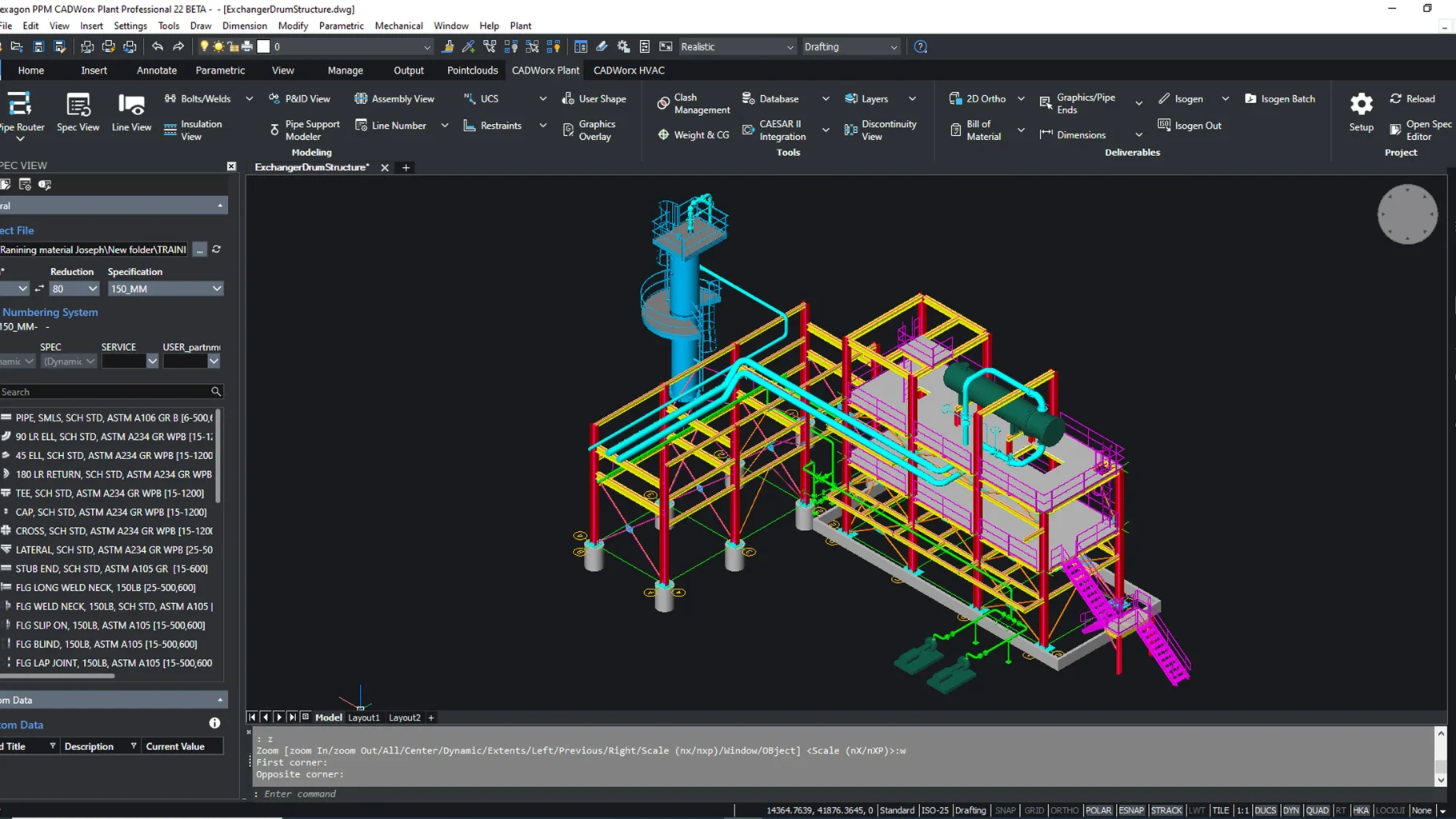Expand the Layers dropdown arrow

(912, 98)
